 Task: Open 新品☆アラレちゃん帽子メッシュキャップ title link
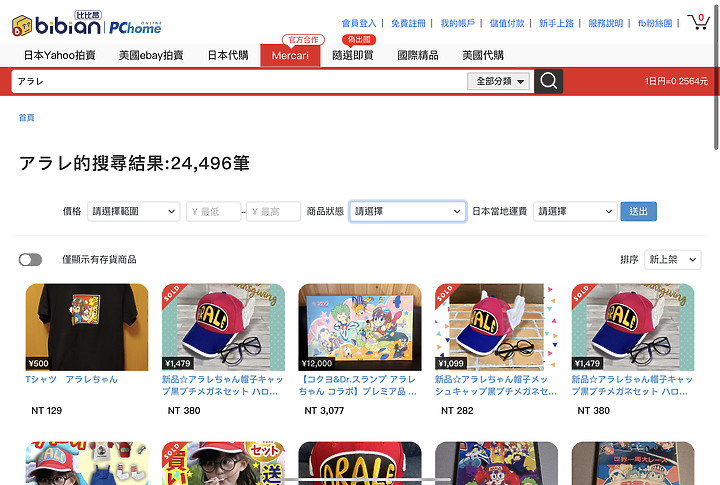496,385
